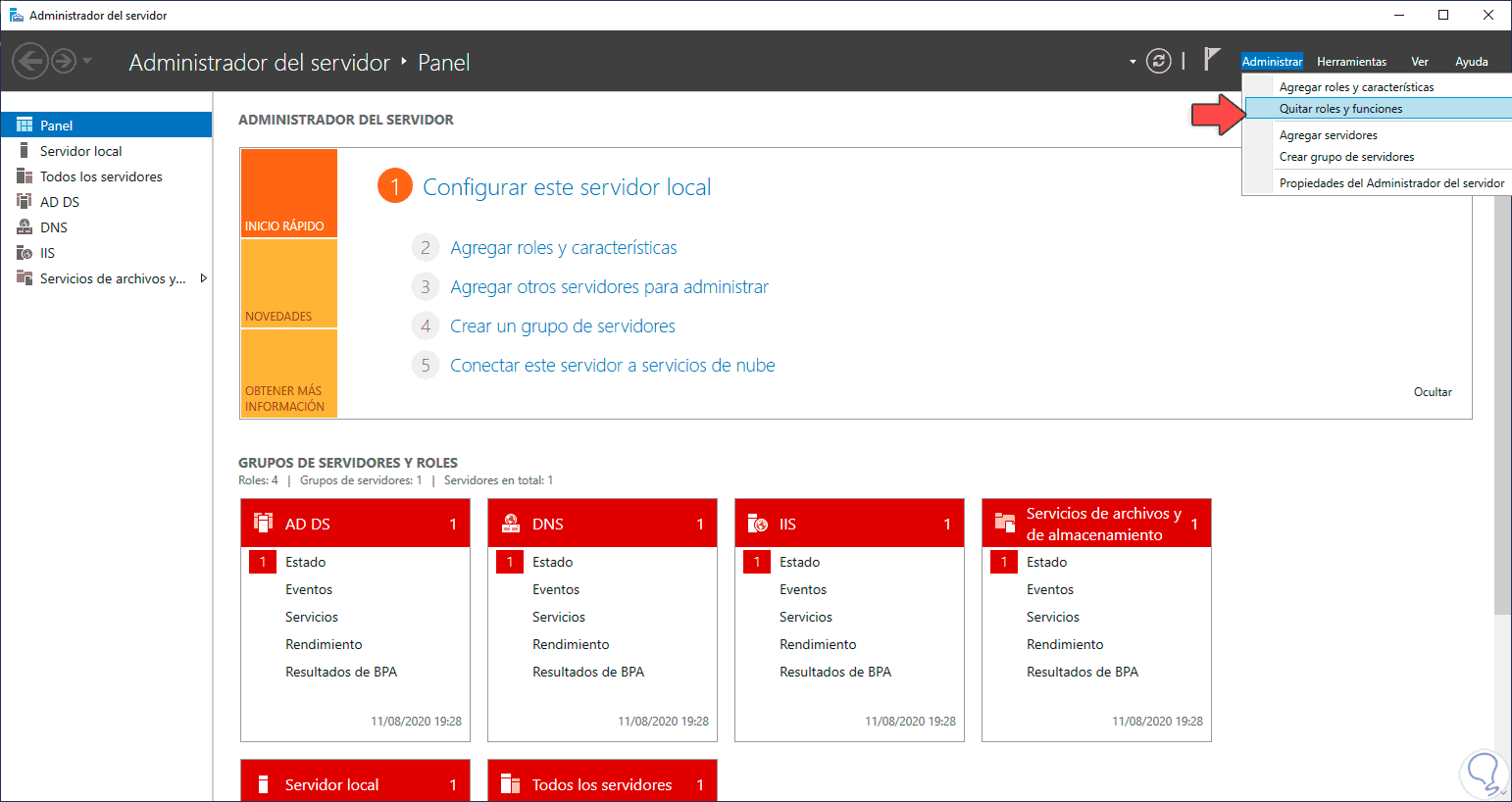The height and width of the screenshot is (802, 1512).
Task: Click Estado in IIS tile
Action: pyautogui.click(x=800, y=562)
